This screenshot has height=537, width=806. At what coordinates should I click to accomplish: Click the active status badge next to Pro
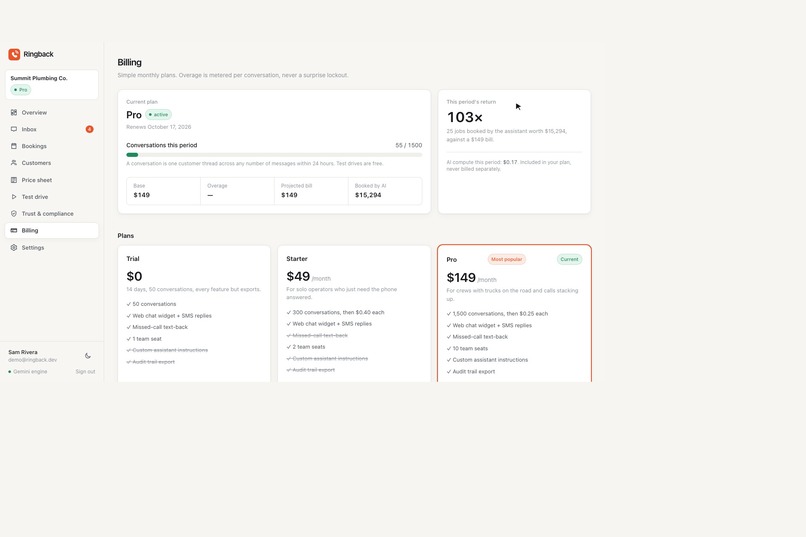click(x=158, y=115)
